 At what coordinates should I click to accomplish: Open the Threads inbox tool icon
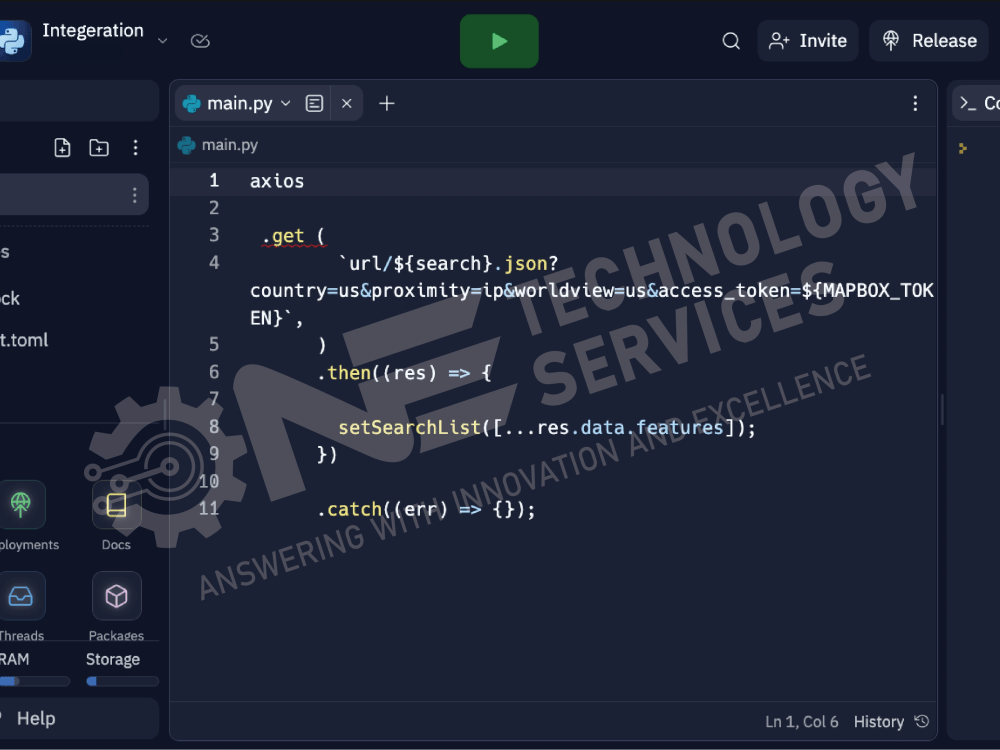[x=20, y=596]
